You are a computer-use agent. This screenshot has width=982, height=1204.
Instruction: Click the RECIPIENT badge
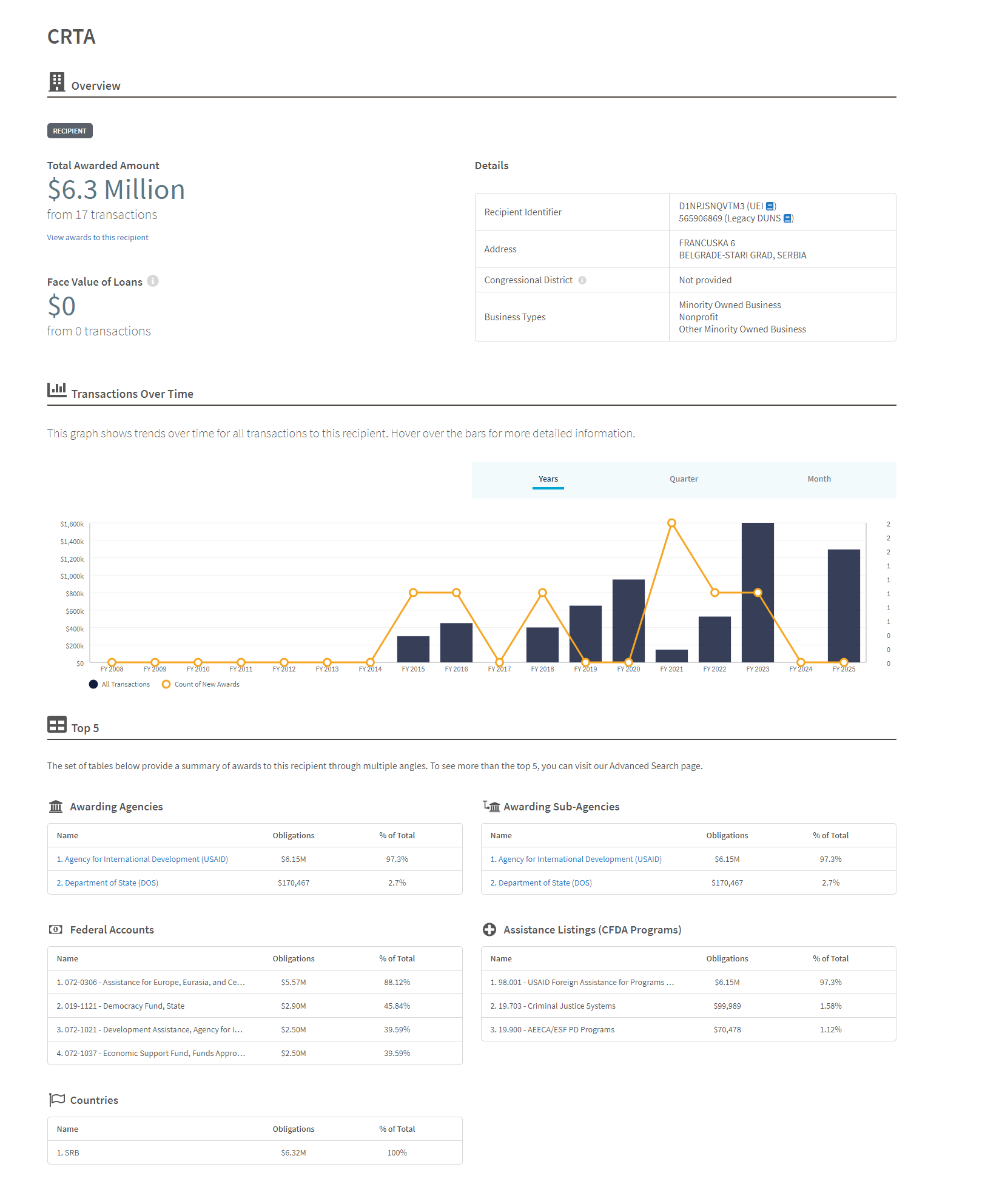pyautogui.click(x=70, y=131)
